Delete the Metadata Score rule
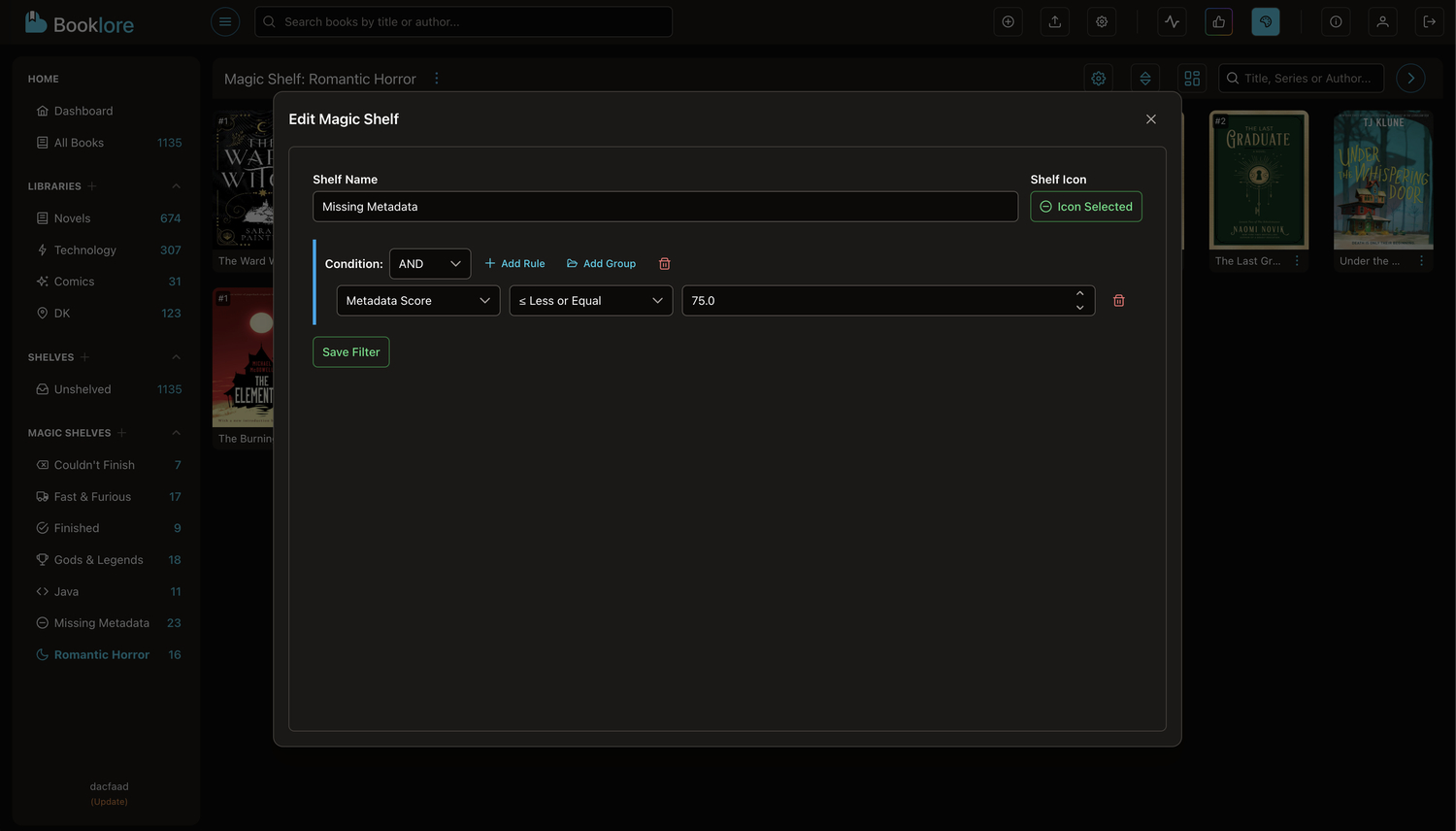This screenshot has height=831, width=1456. click(1118, 301)
